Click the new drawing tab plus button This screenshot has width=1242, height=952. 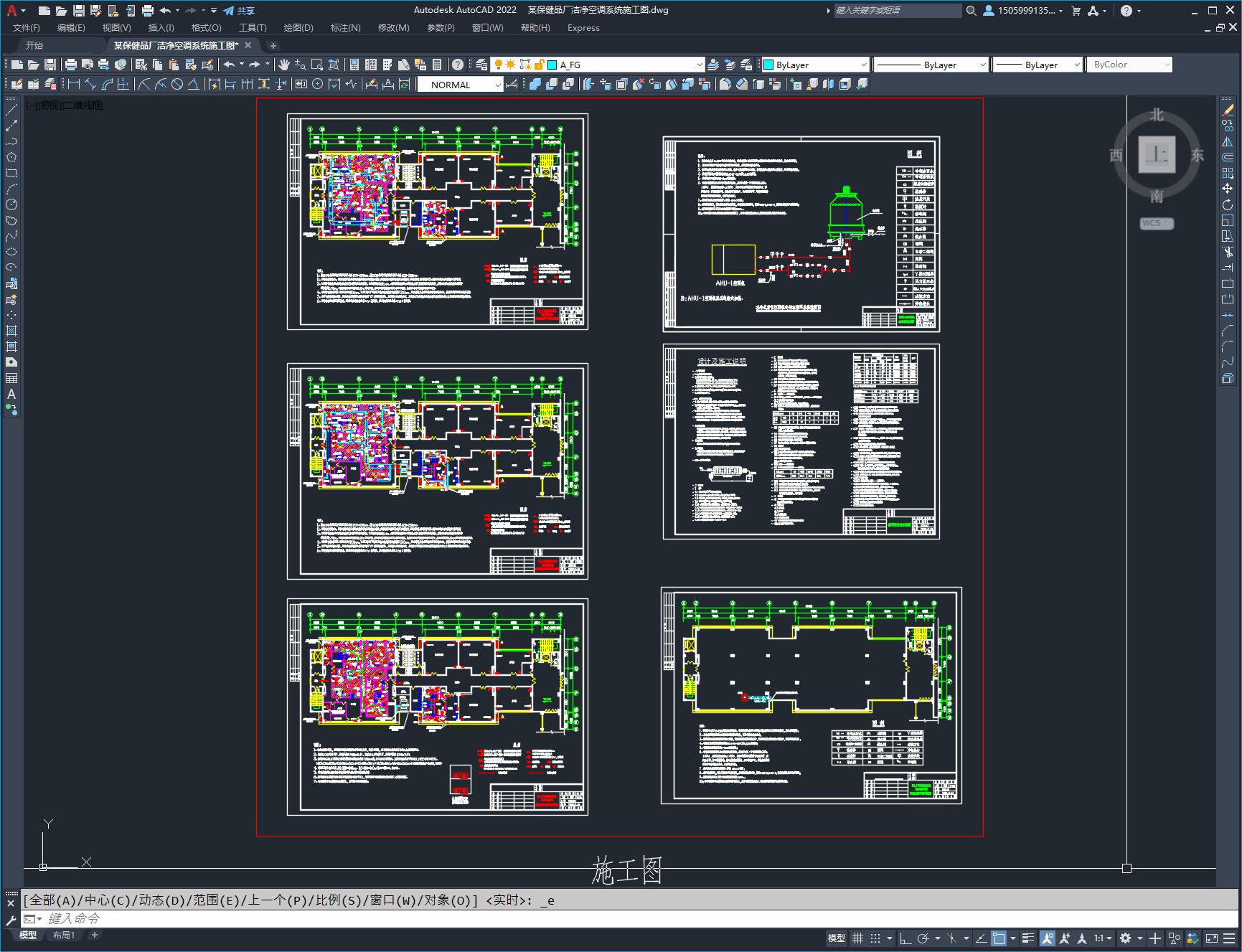273,45
